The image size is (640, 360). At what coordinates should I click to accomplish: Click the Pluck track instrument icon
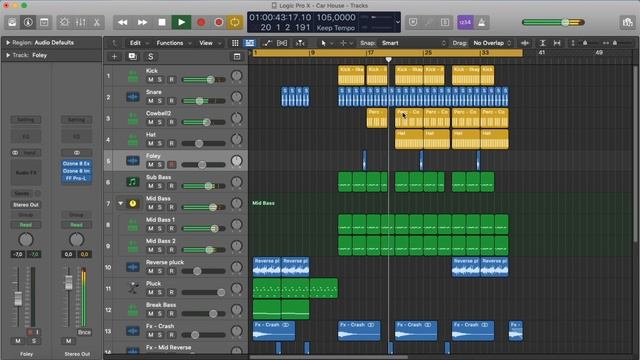[x=133, y=288]
